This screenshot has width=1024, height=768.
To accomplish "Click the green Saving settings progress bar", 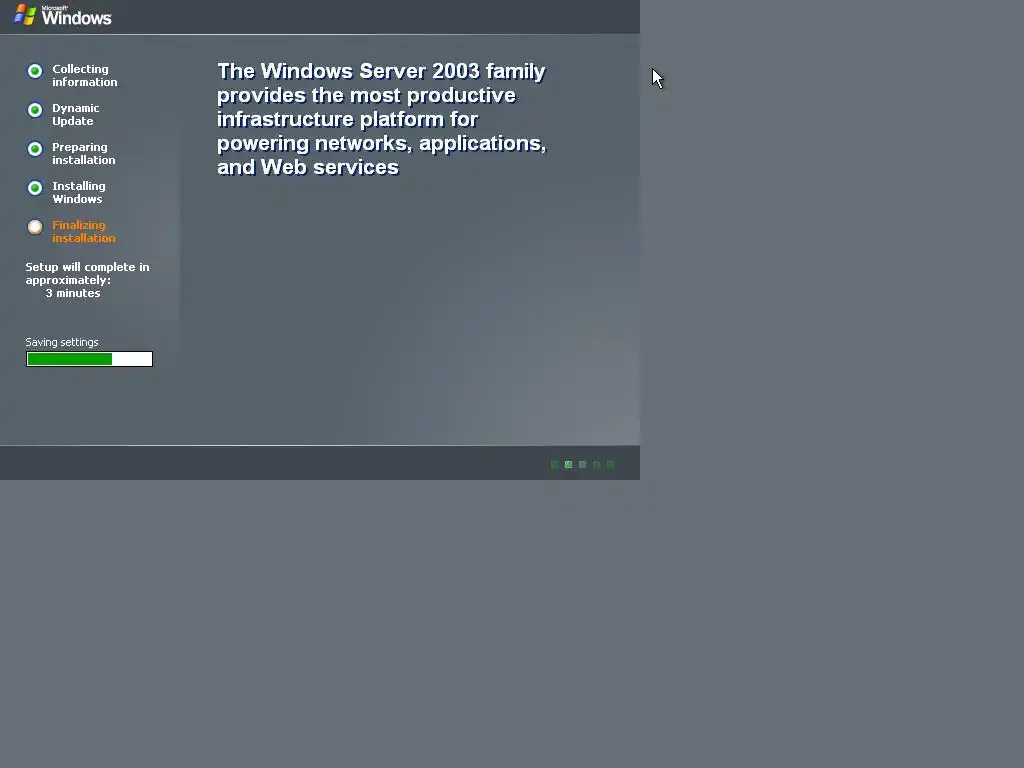I will click(89, 359).
